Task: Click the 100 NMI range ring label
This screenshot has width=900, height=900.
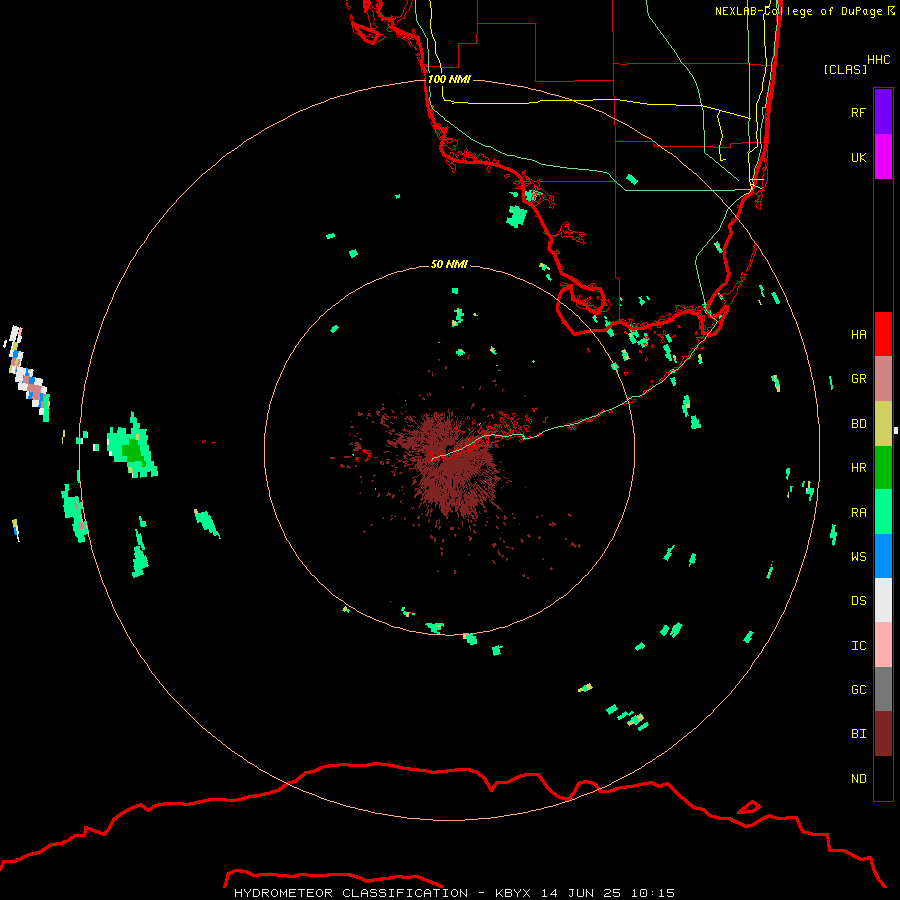Action: coord(449,79)
